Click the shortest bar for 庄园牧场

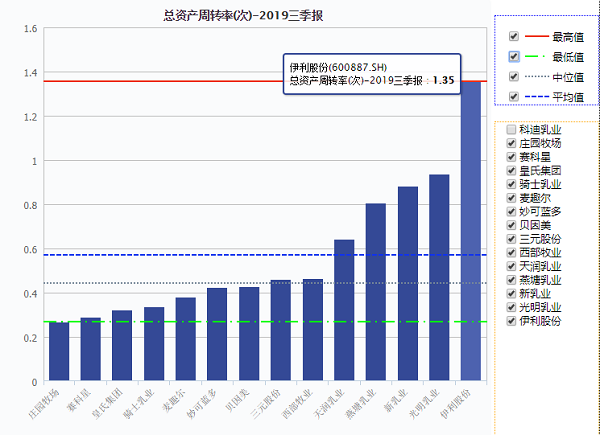click(59, 352)
